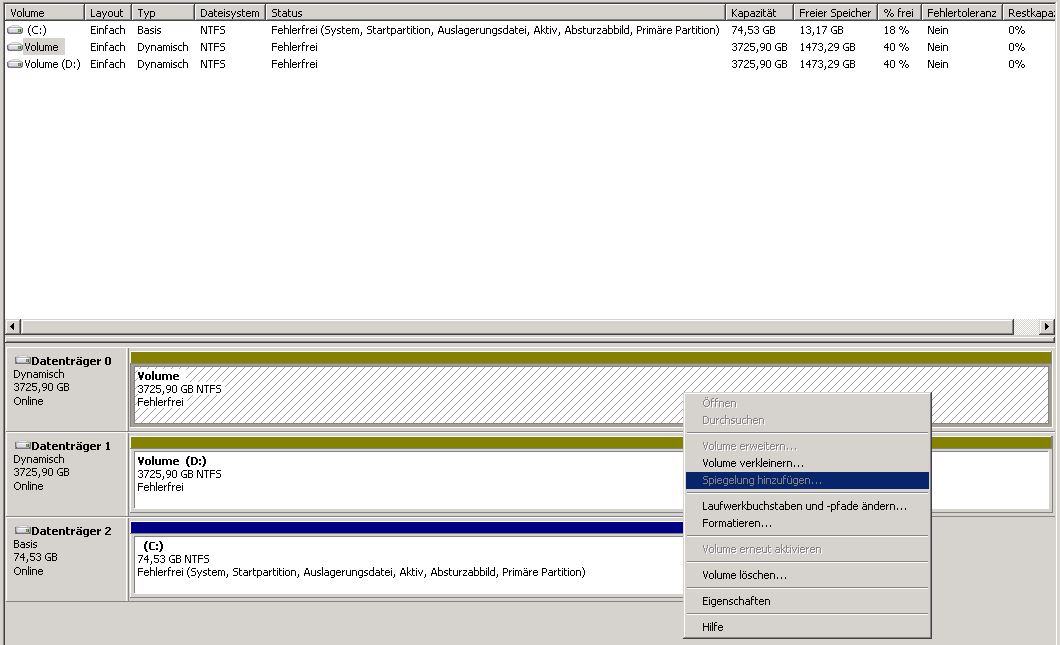Click the Datenträger 2 disk icon
Image resolution: width=1060 pixels, height=645 pixels.
[x=22, y=531]
